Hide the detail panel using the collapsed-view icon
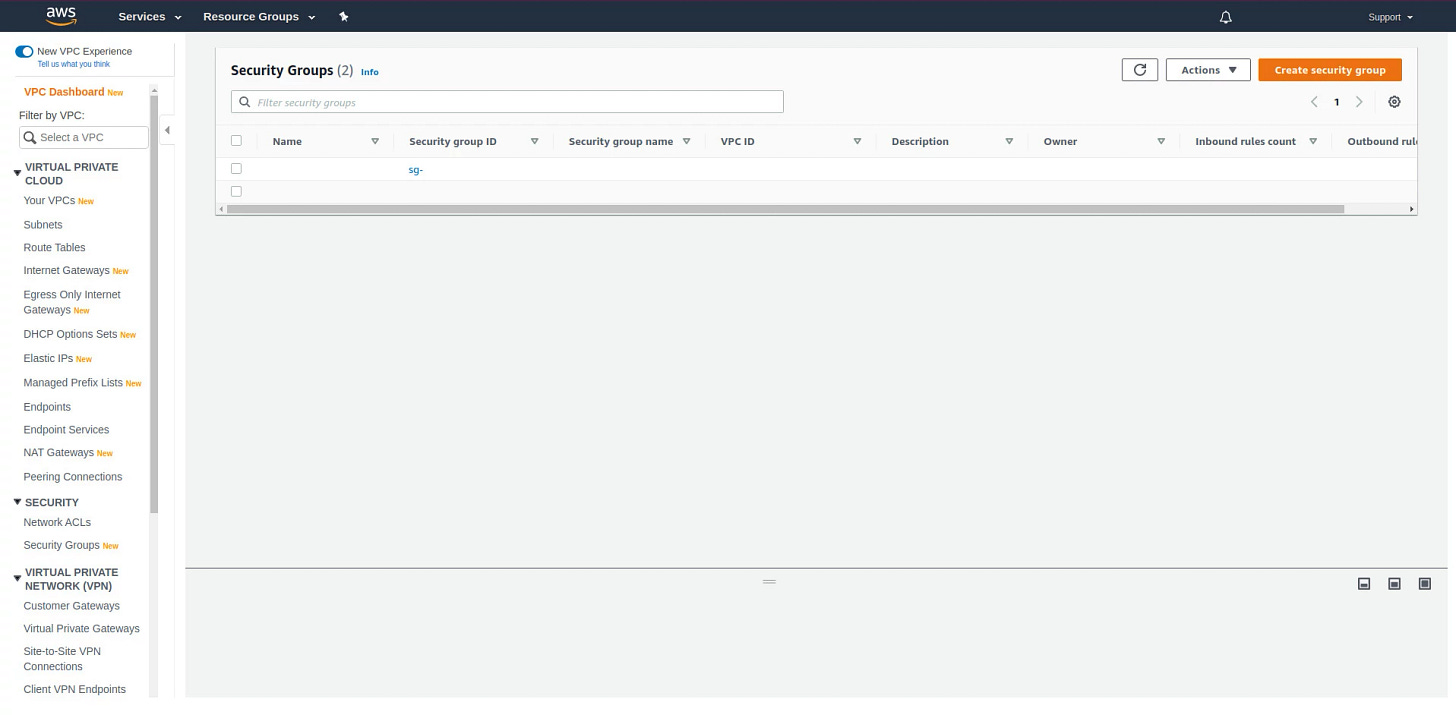Viewport: 1456px width, 715px height. [x=1364, y=583]
